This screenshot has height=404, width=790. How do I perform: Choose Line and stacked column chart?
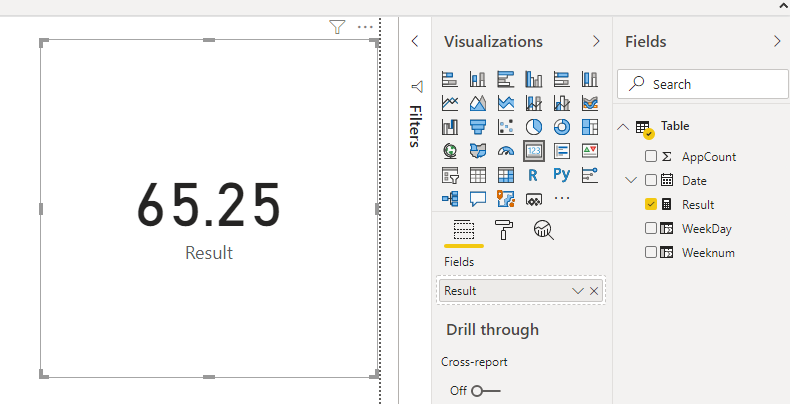pos(534,103)
